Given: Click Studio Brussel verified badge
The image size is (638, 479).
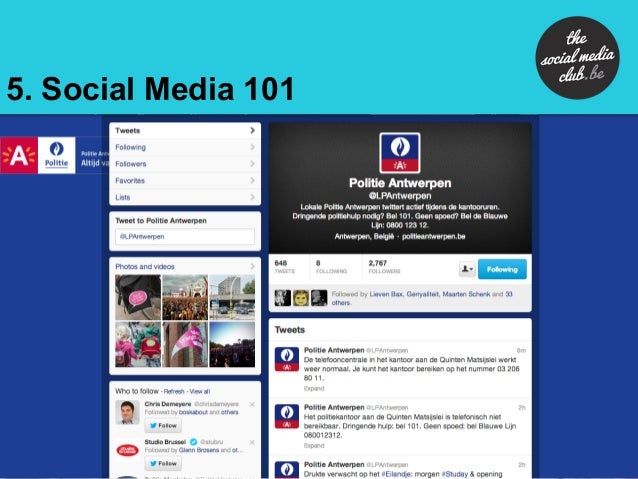Looking at the screenshot, I should [194, 442].
